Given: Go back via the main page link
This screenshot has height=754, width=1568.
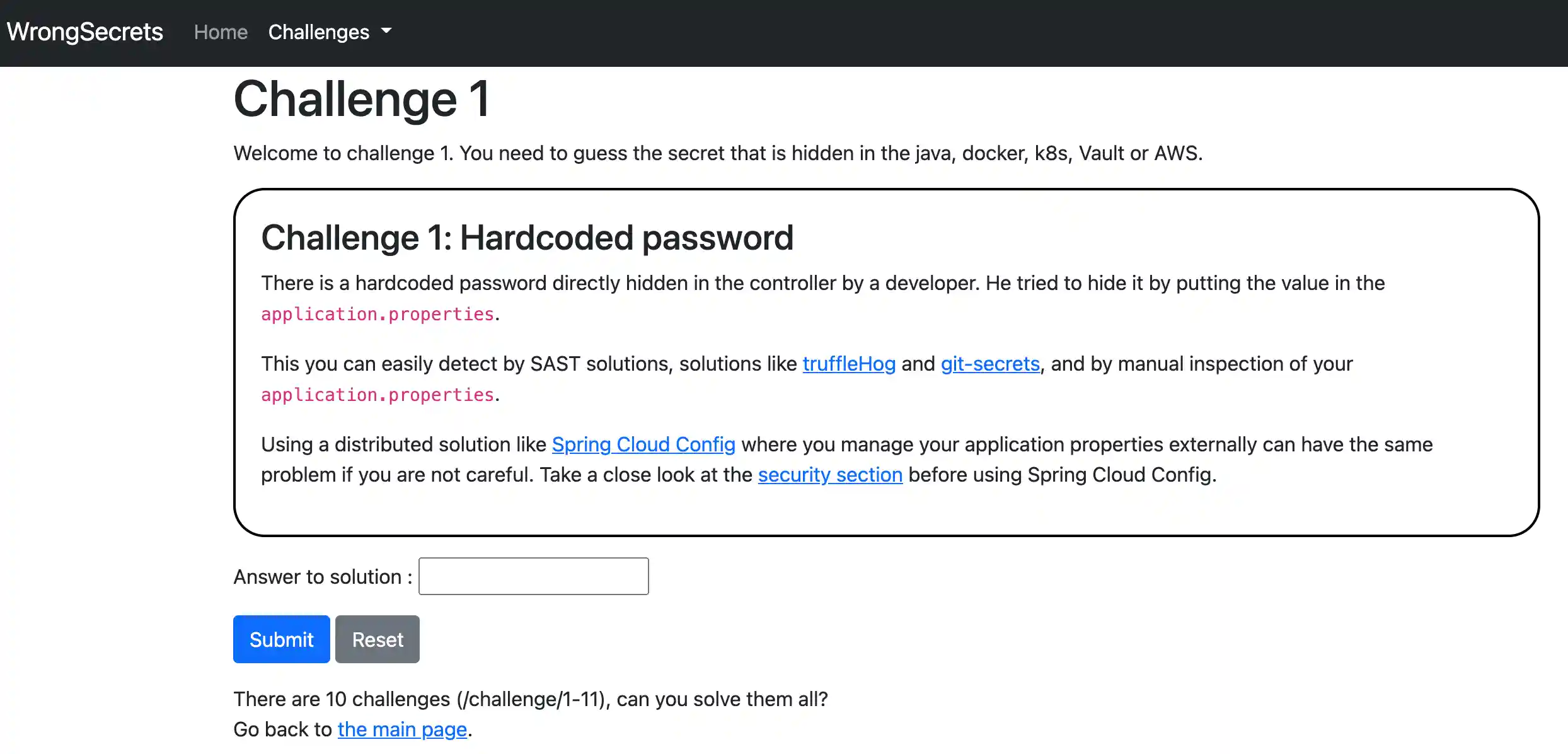Looking at the screenshot, I should (x=402, y=729).
